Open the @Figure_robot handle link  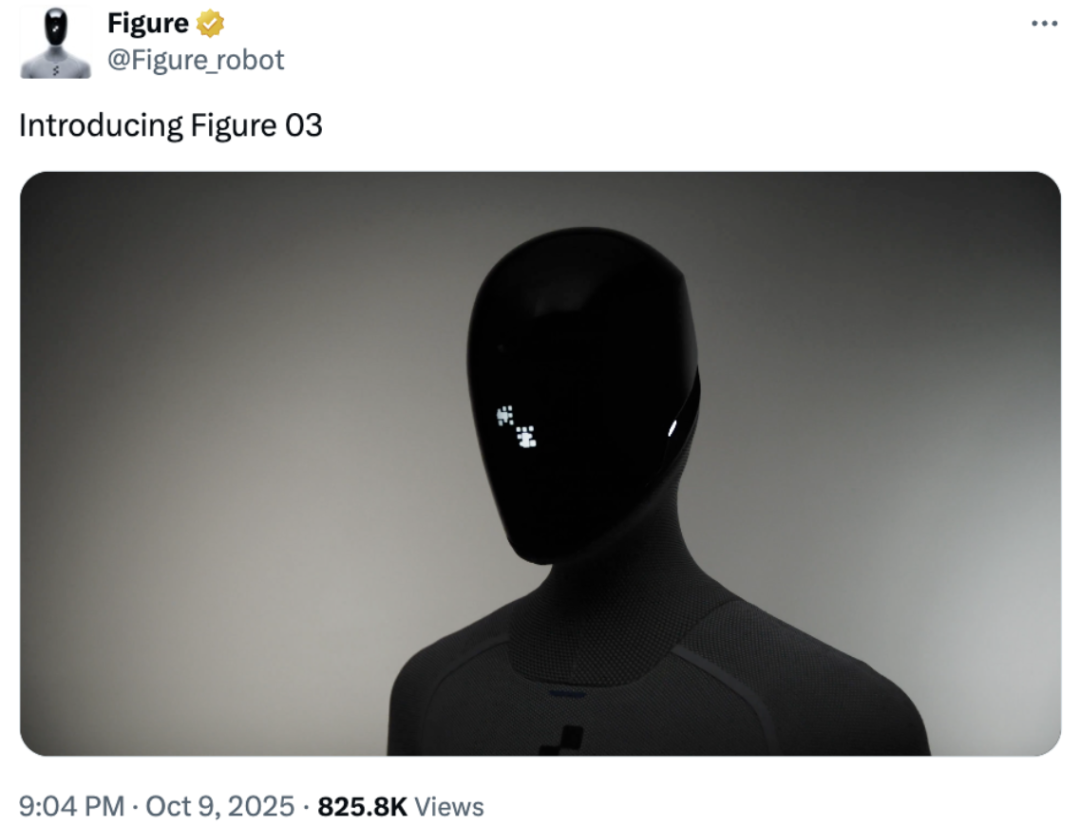point(196,60)
